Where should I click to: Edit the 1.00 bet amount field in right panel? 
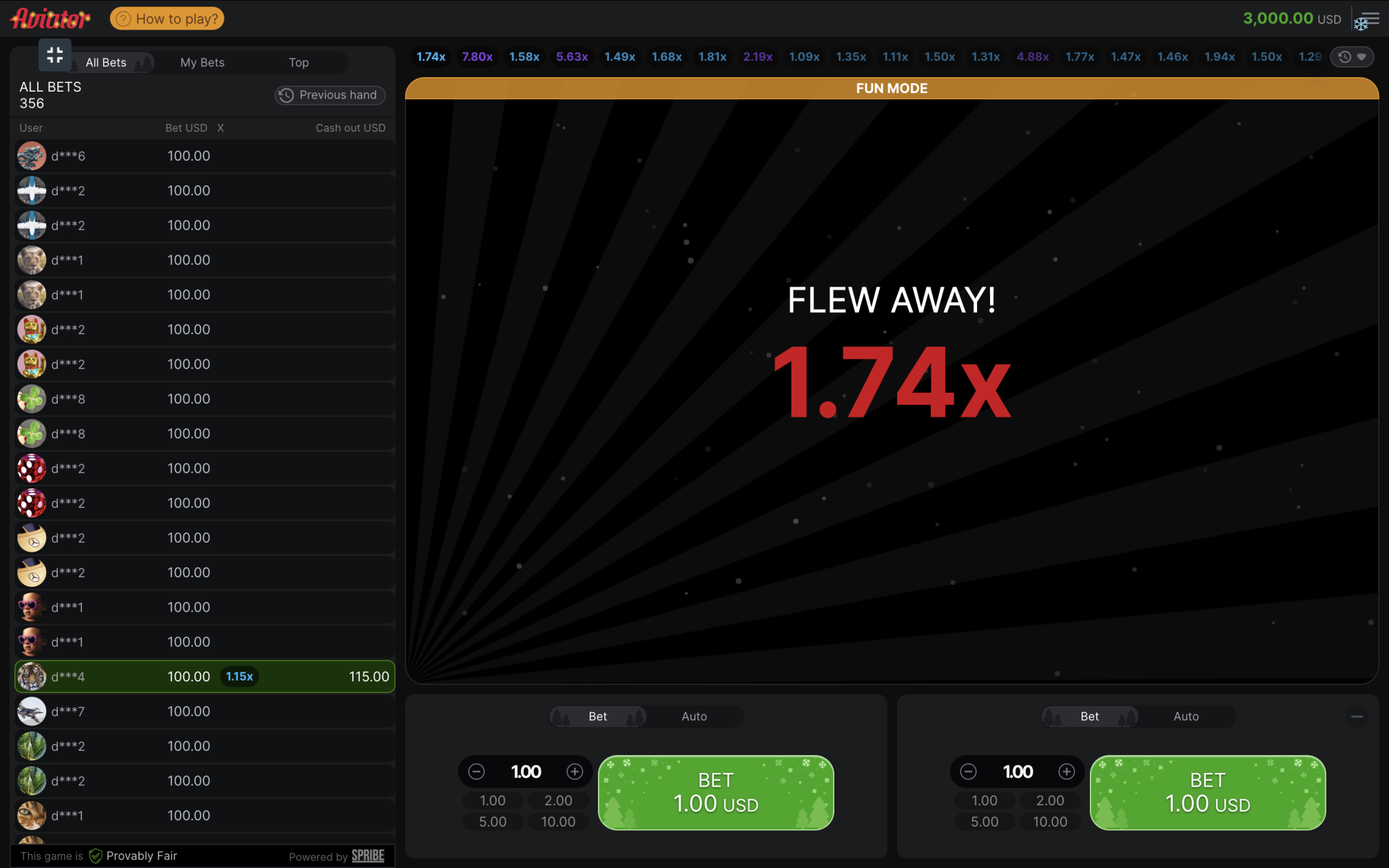pos(1018,772)
